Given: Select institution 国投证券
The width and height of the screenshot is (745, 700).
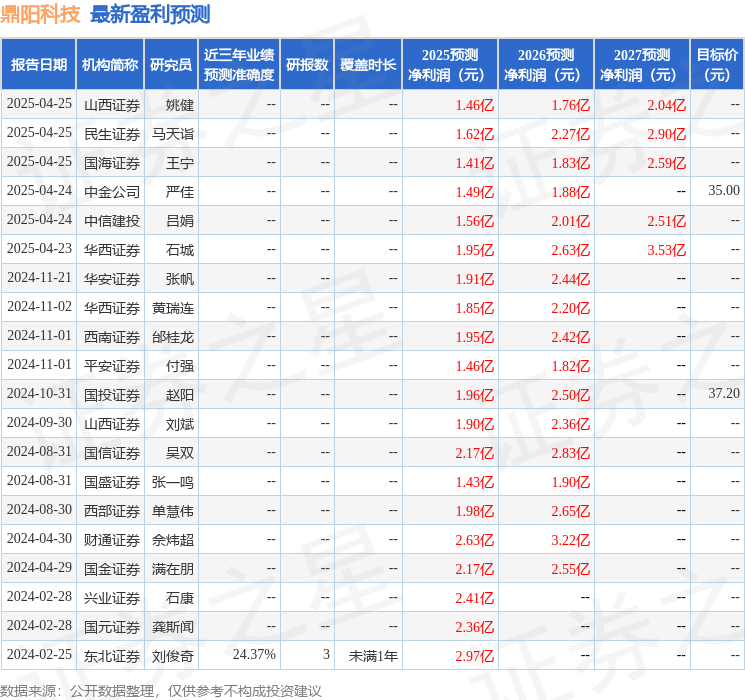Looking at the screenshot, I should [x=112, y=395].
